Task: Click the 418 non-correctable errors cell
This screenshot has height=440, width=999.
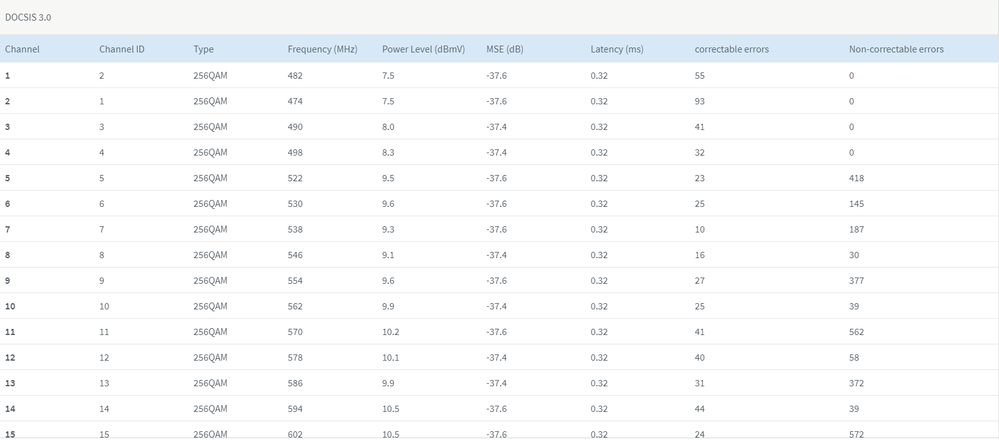Action: [856, 178]
